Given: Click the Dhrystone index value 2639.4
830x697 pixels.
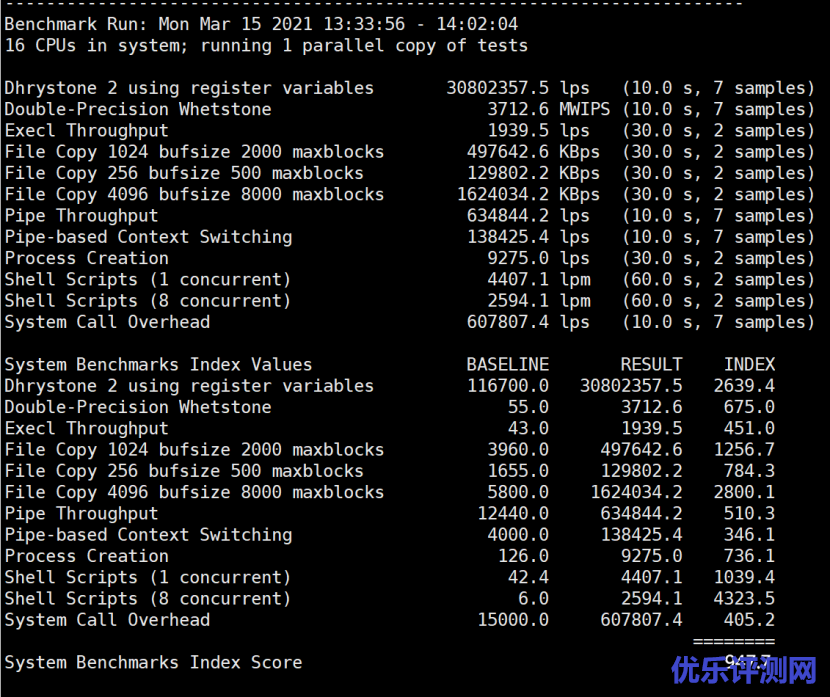Looking at the screenshot, I should point(744,386).
